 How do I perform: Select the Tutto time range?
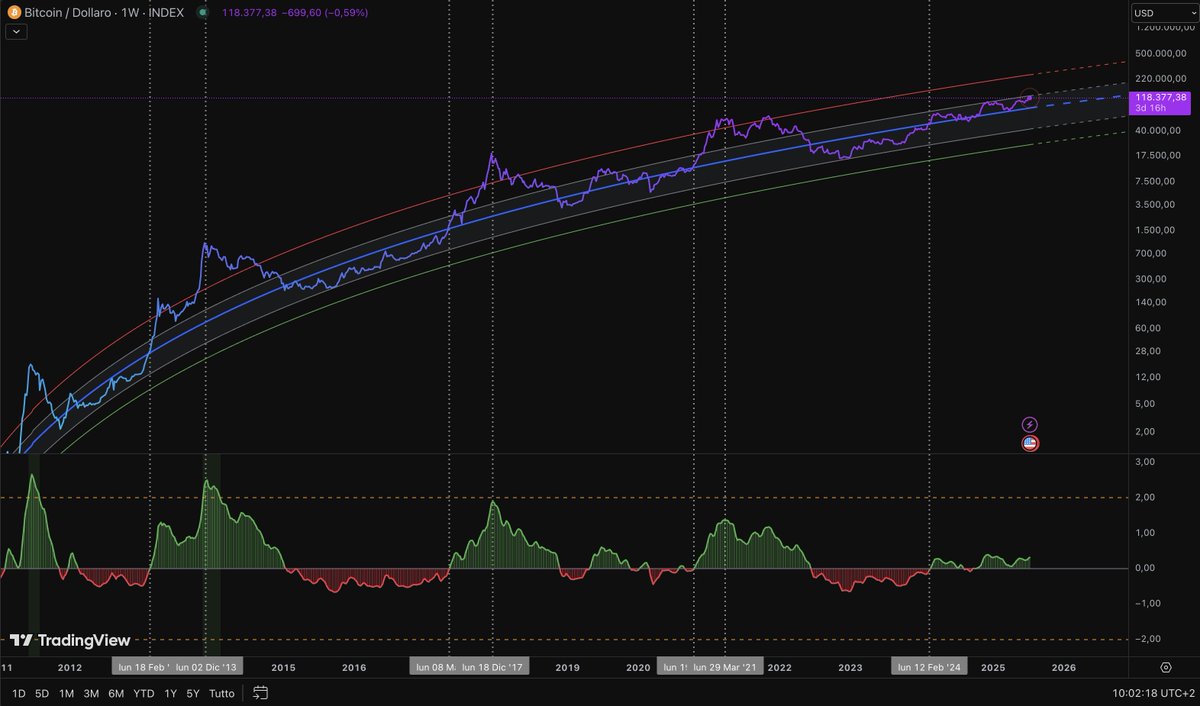tap(222, 693)
